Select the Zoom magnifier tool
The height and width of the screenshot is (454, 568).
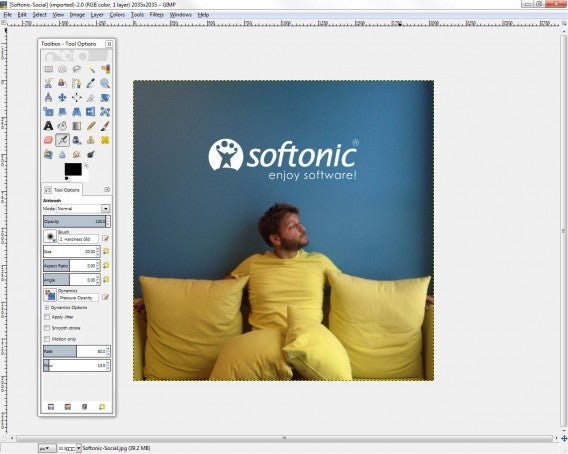click(x=105, y=83)
